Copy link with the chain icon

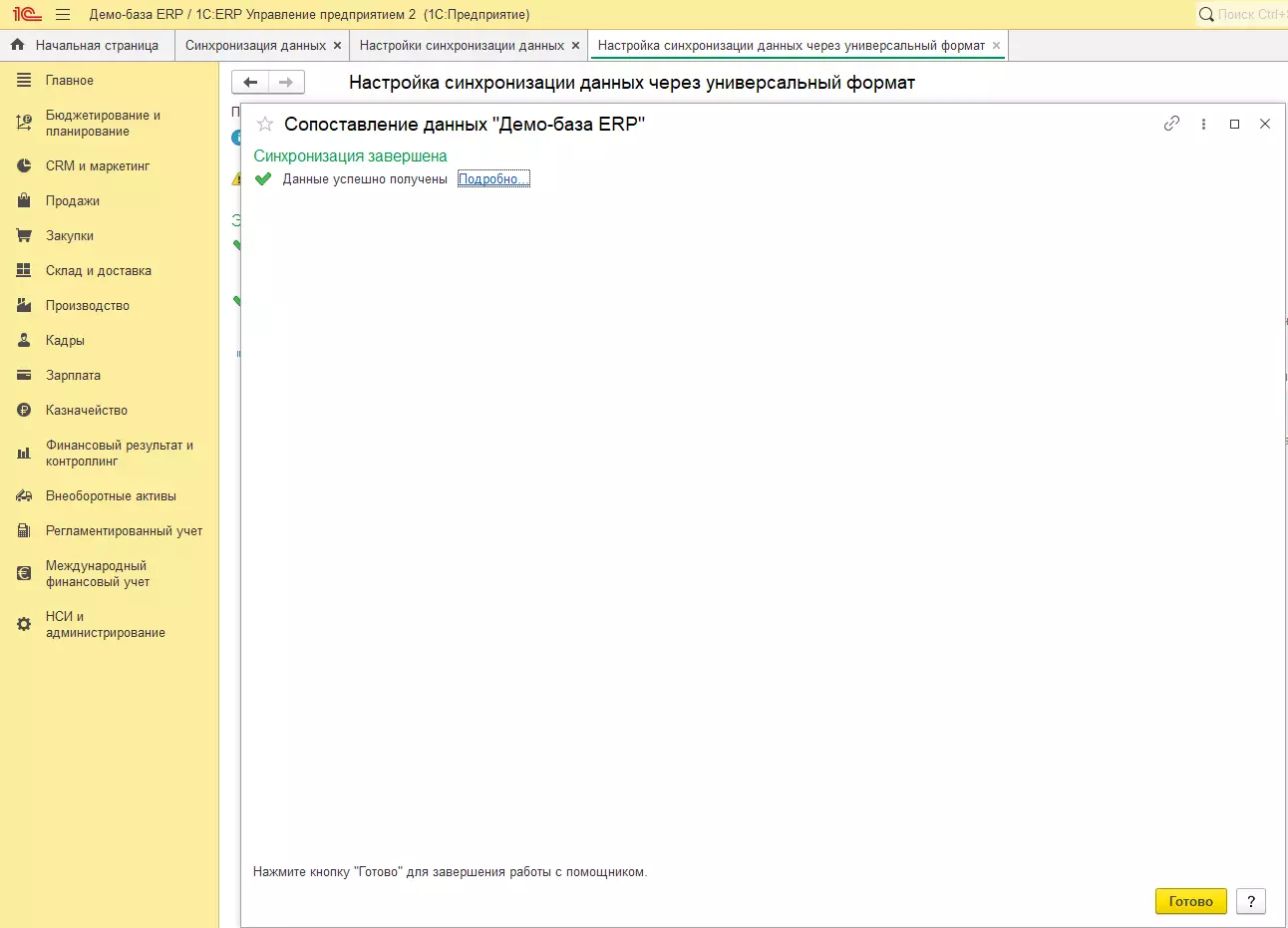coord(1172,124)
